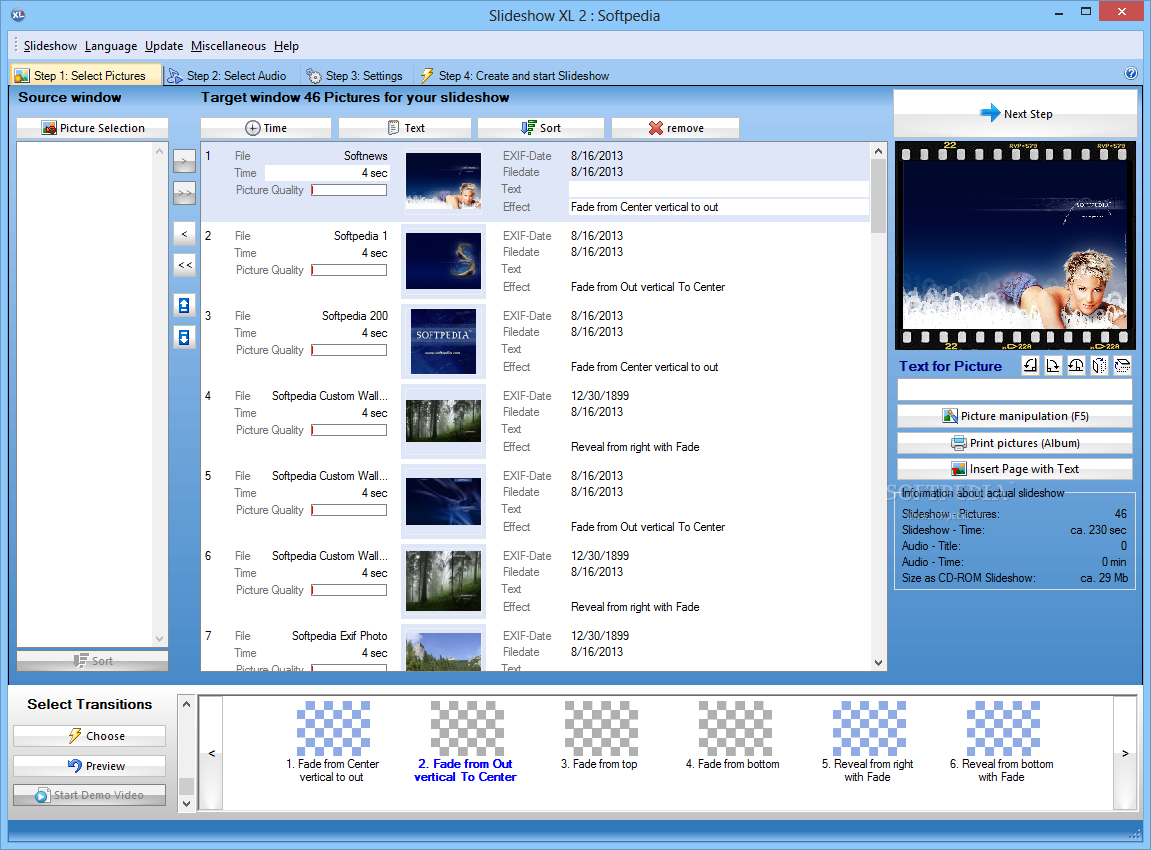
Task: Preview the selected transition
Action: pos(90,766)
